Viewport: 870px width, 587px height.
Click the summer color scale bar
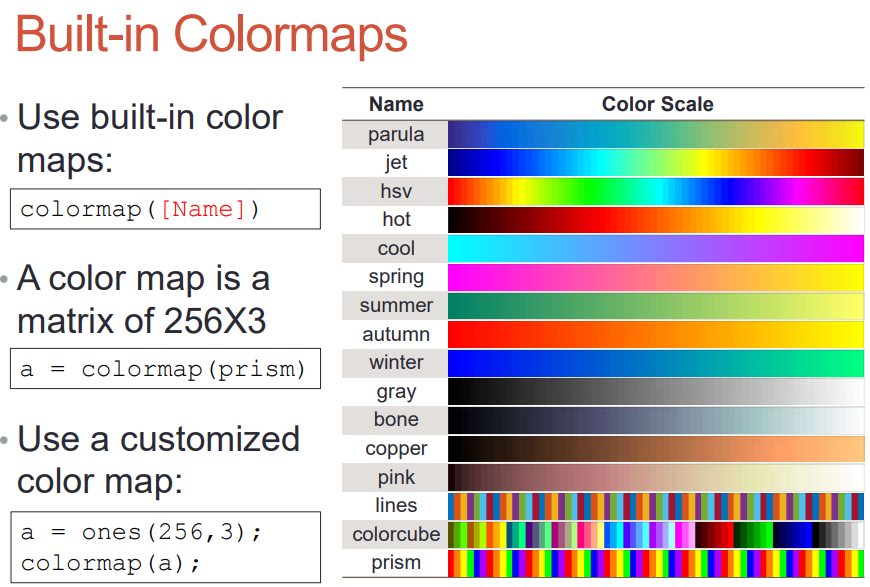pyautogui.click(x=656, y=306)
